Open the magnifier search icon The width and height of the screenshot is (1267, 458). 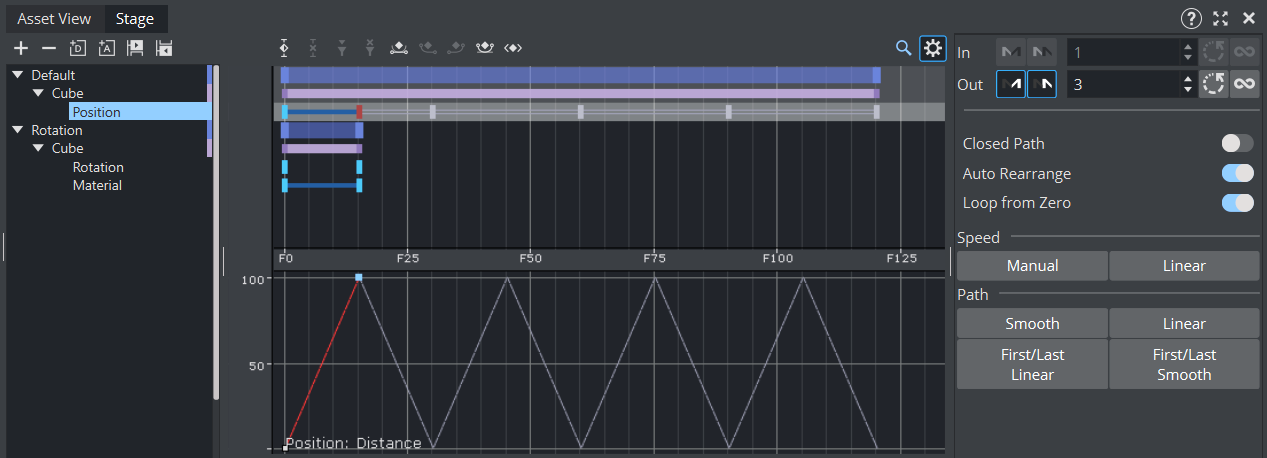(x=903, y=48)
